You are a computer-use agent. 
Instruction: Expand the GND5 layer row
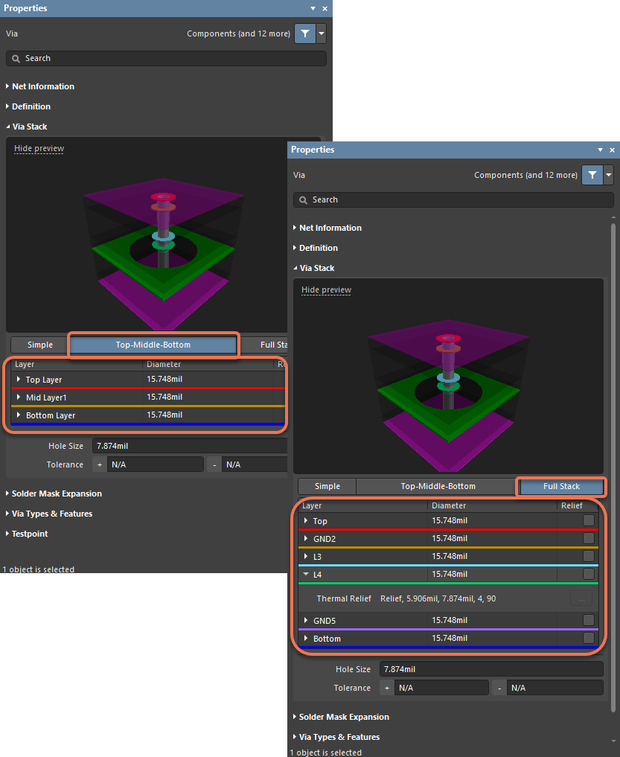[x=305, y=620]
